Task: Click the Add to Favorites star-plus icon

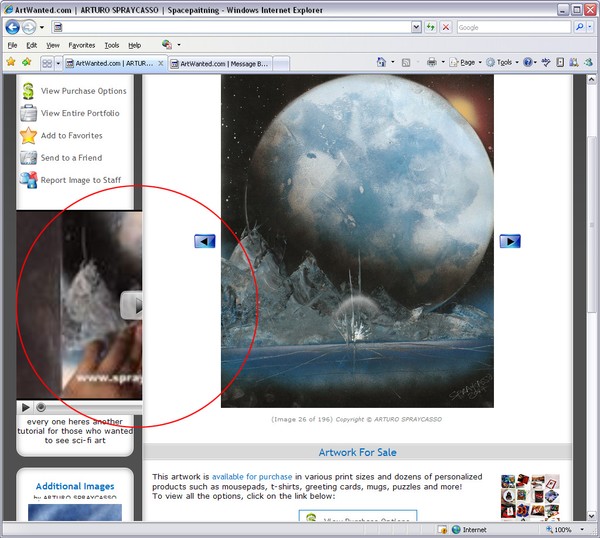Action: click(x=27, y=62)
